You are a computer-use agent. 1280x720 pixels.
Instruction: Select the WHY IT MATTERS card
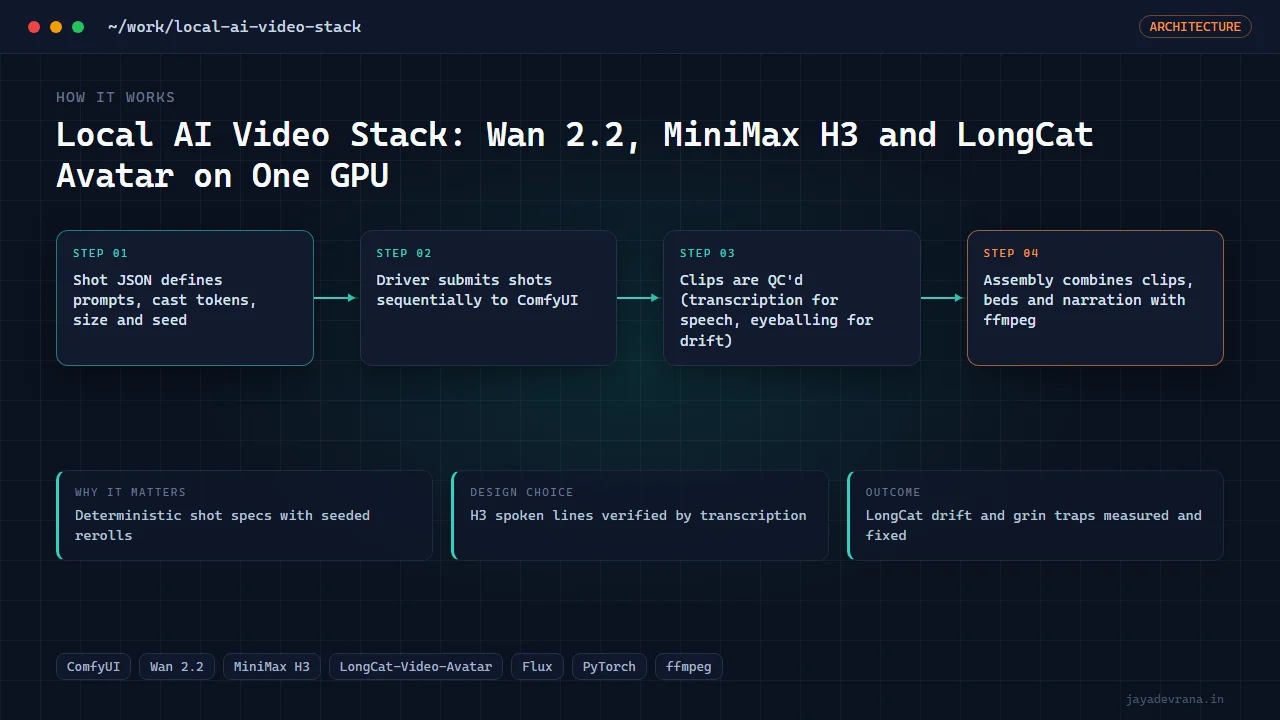pos(245,515)
